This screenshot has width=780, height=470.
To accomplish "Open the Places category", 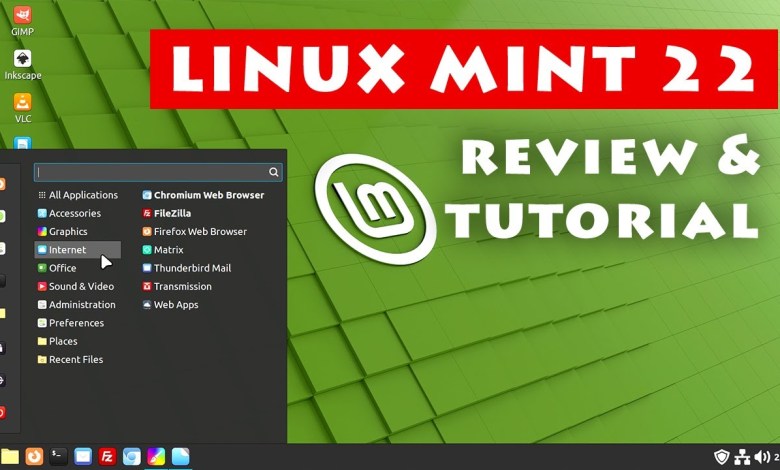I will pyautogui.click(x=78, y=341).
